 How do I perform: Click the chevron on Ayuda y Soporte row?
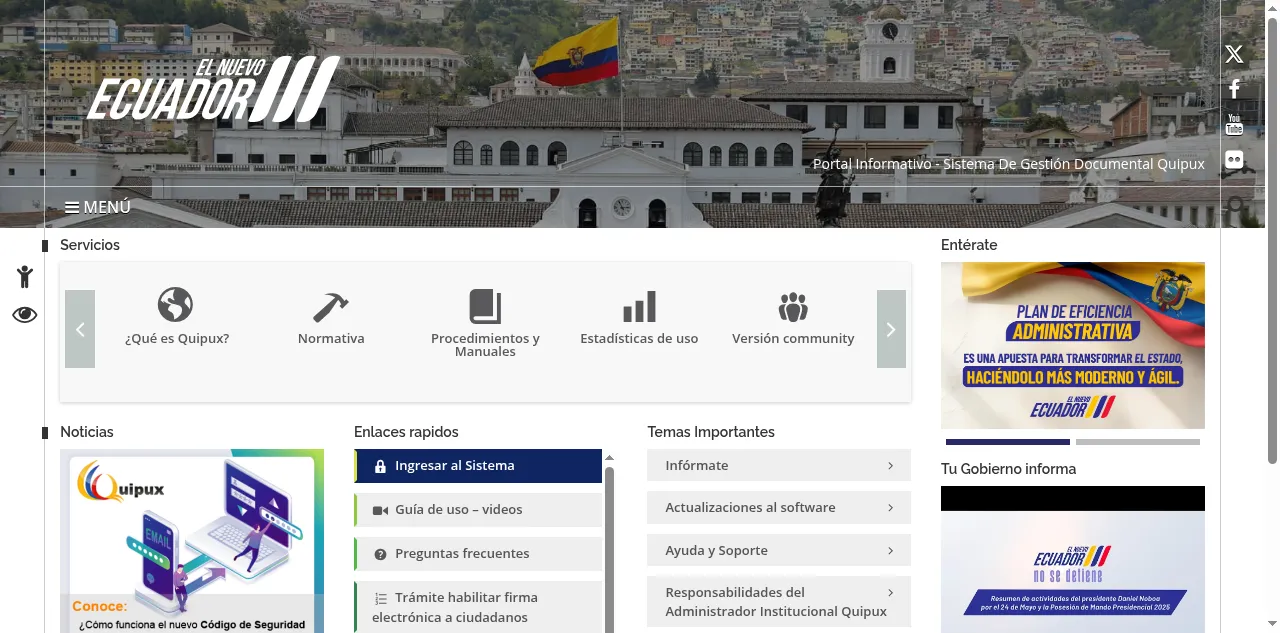point(890,550)
